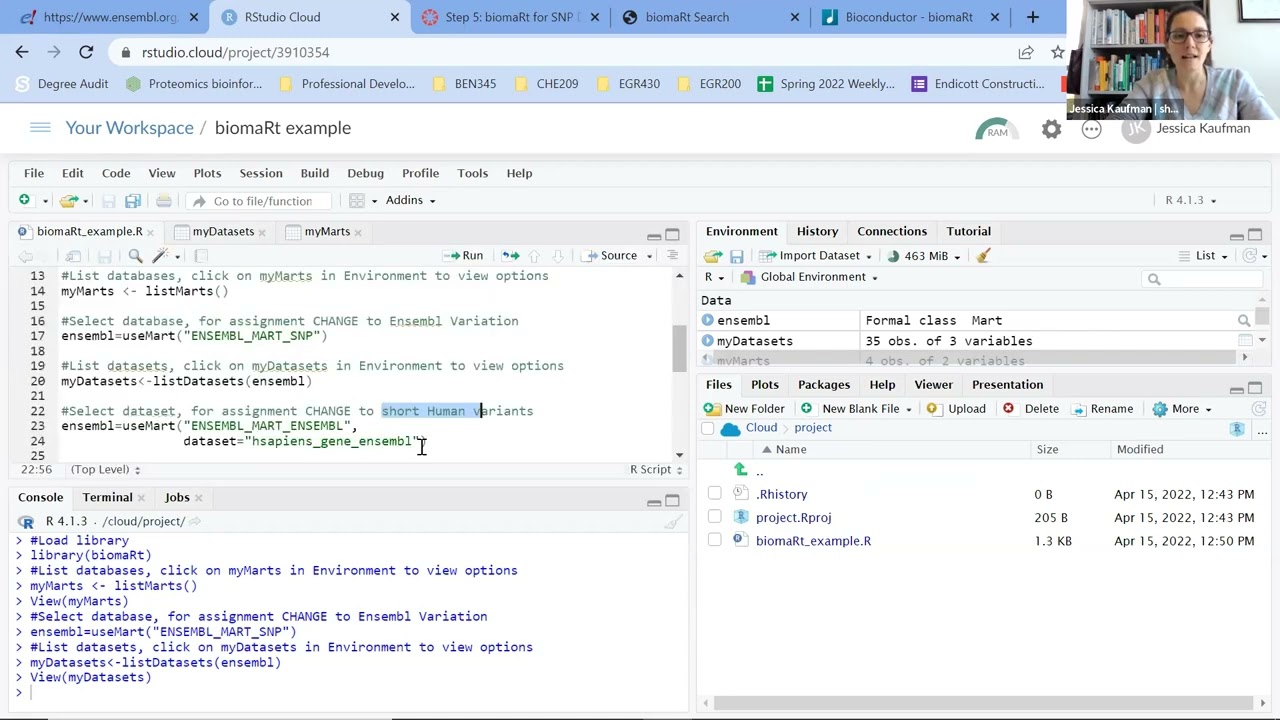The image size is (1280, 720).
Task: Create a new file with plus icon
Action: point(24,200)
